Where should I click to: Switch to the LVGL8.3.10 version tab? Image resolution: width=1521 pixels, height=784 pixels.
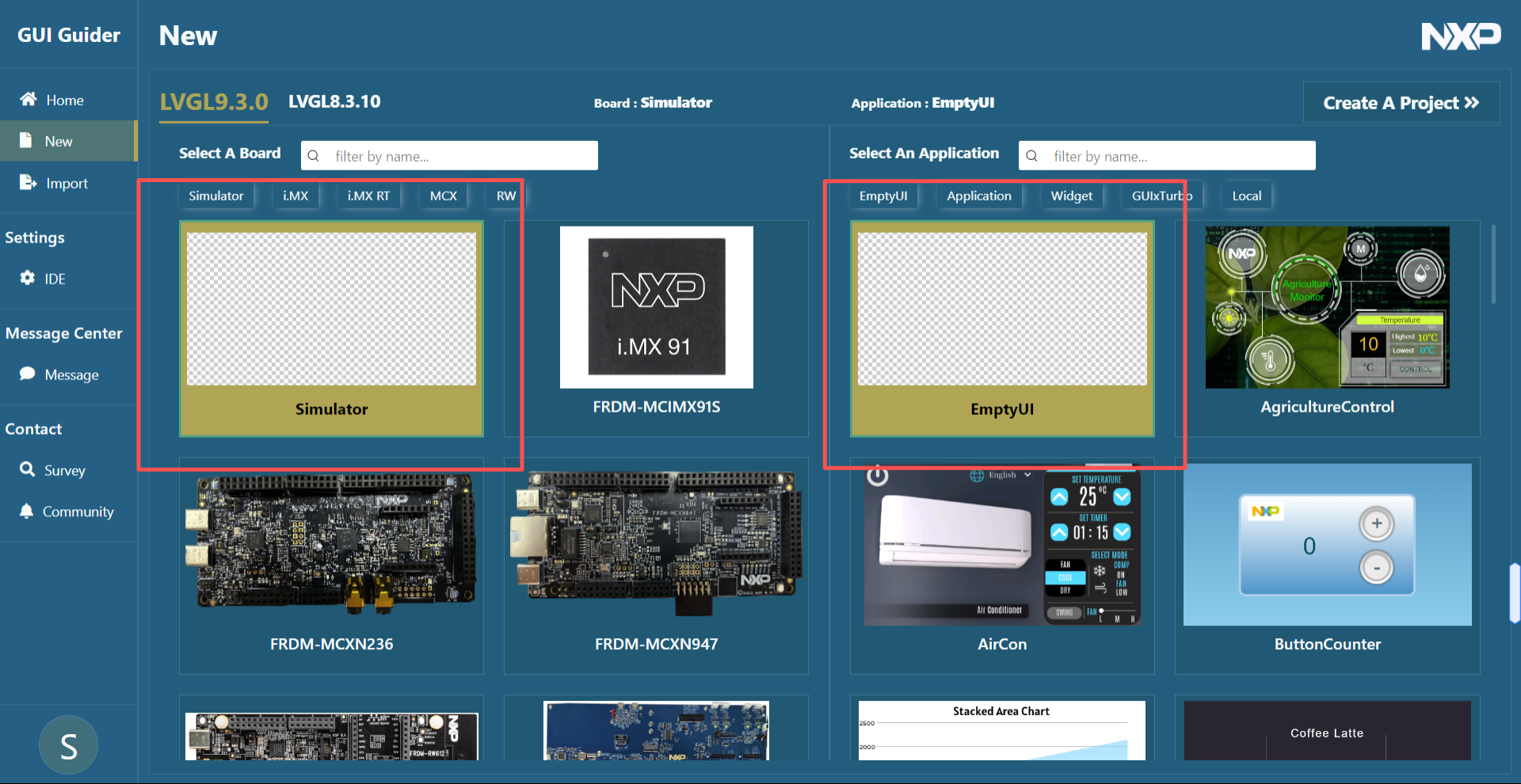coord(334,101)
